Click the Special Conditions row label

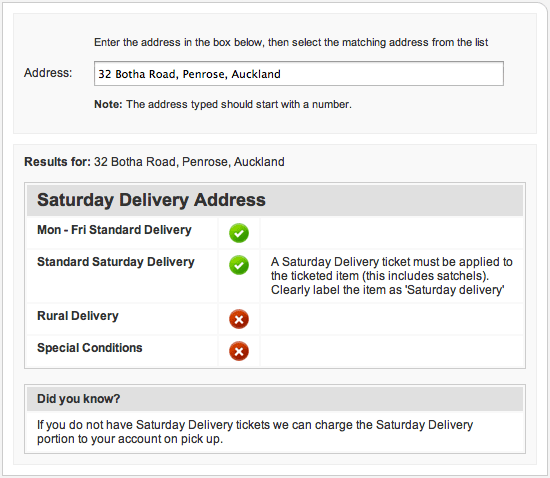tap(90, 348)
